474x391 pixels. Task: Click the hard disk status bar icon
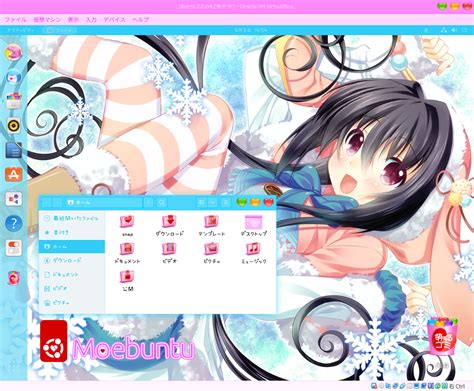pyautogui.click(x=374, y=386)
